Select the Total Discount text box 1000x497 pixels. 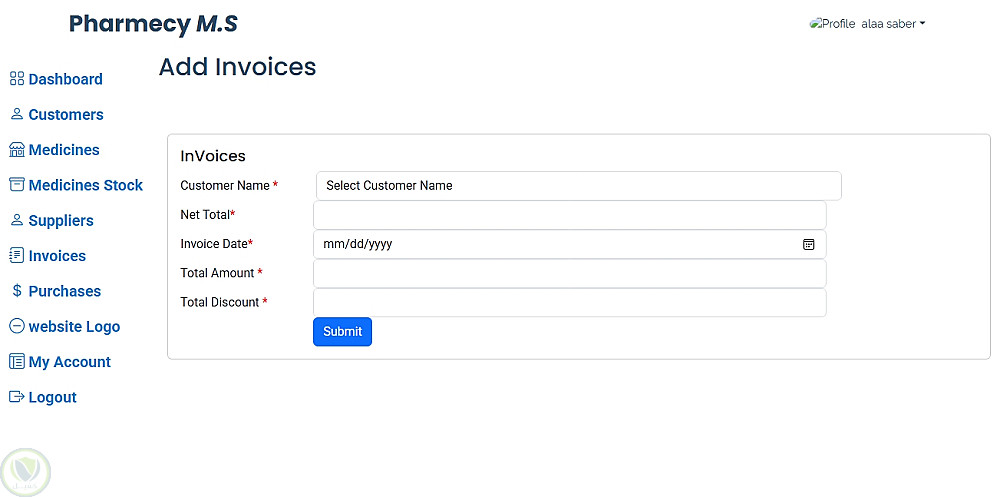click(x=569, y=303)
